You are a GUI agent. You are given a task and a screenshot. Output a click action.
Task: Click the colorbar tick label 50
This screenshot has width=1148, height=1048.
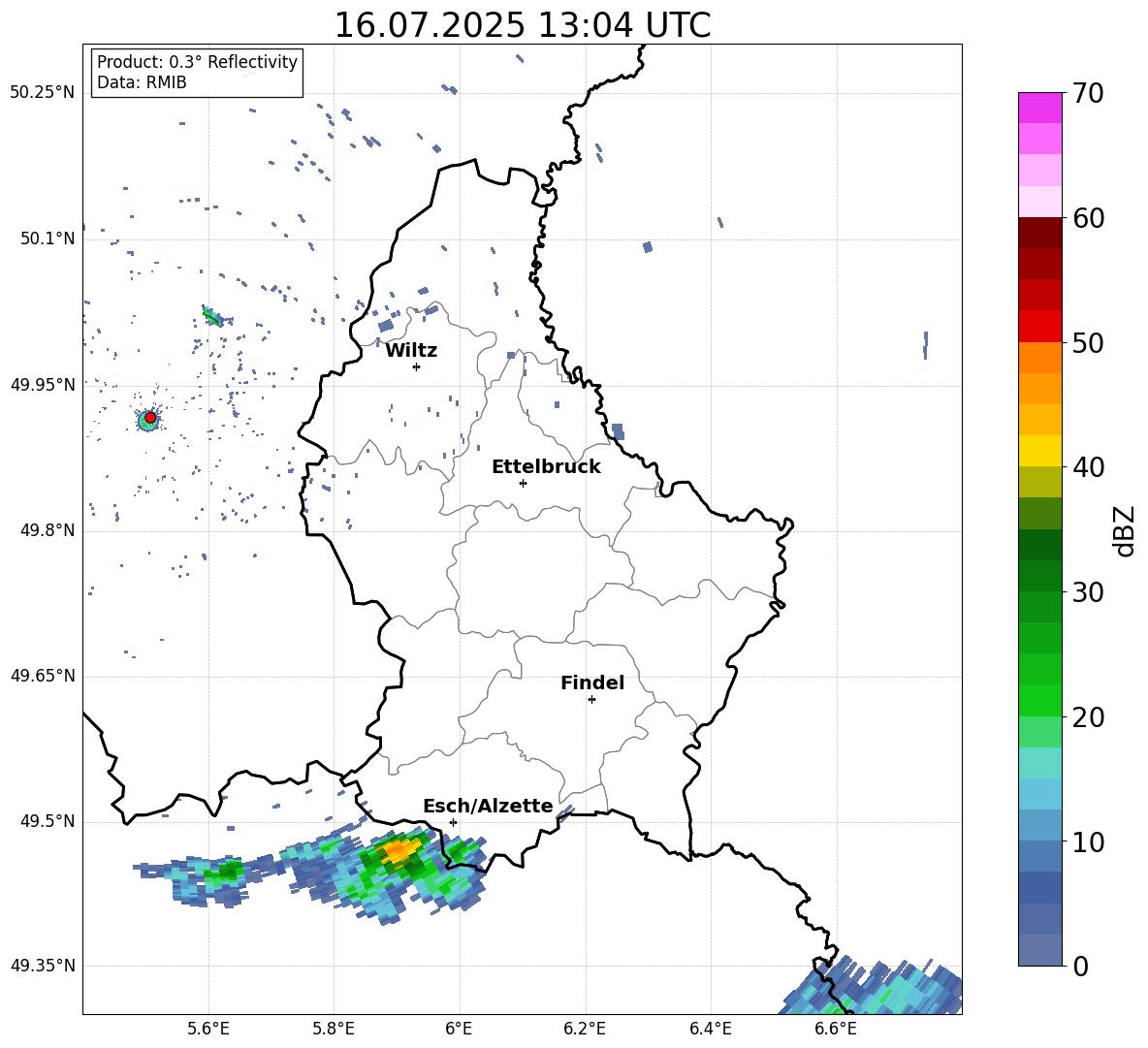(1088, 342)
